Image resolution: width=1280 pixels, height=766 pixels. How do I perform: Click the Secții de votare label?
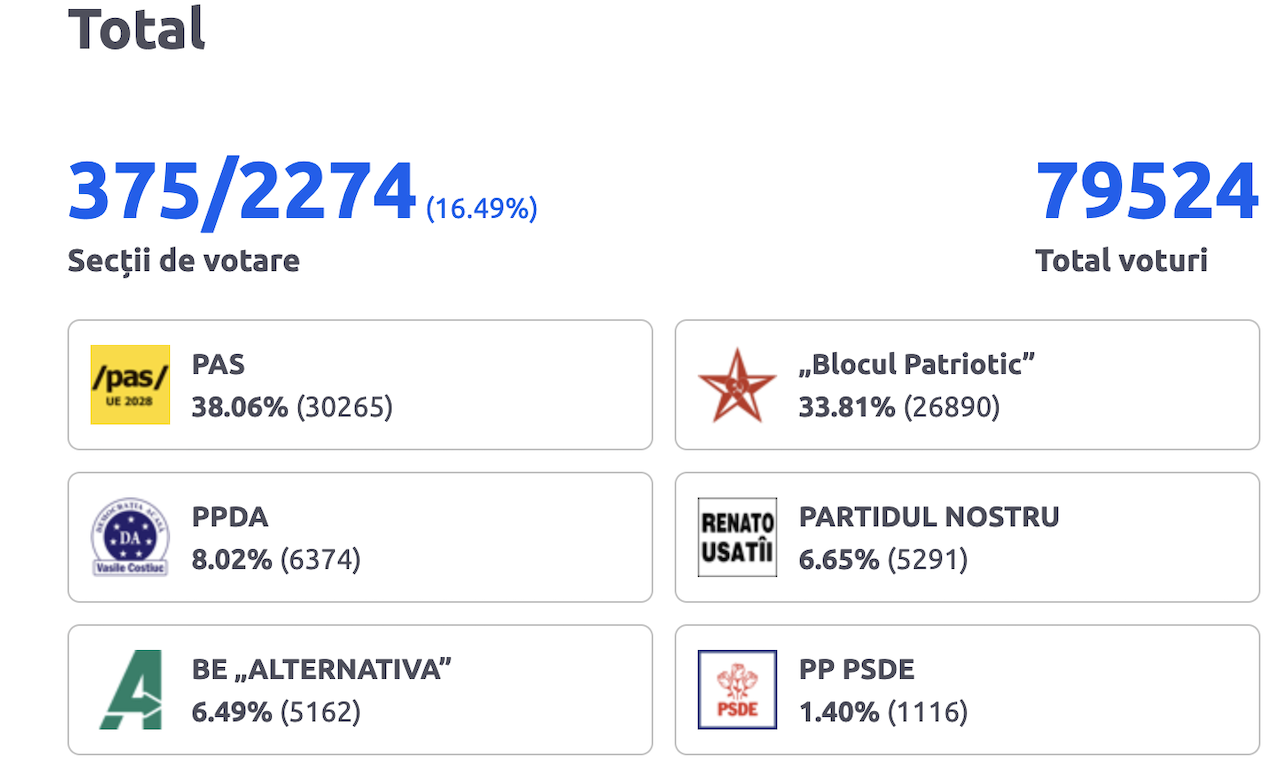point(183,261)
